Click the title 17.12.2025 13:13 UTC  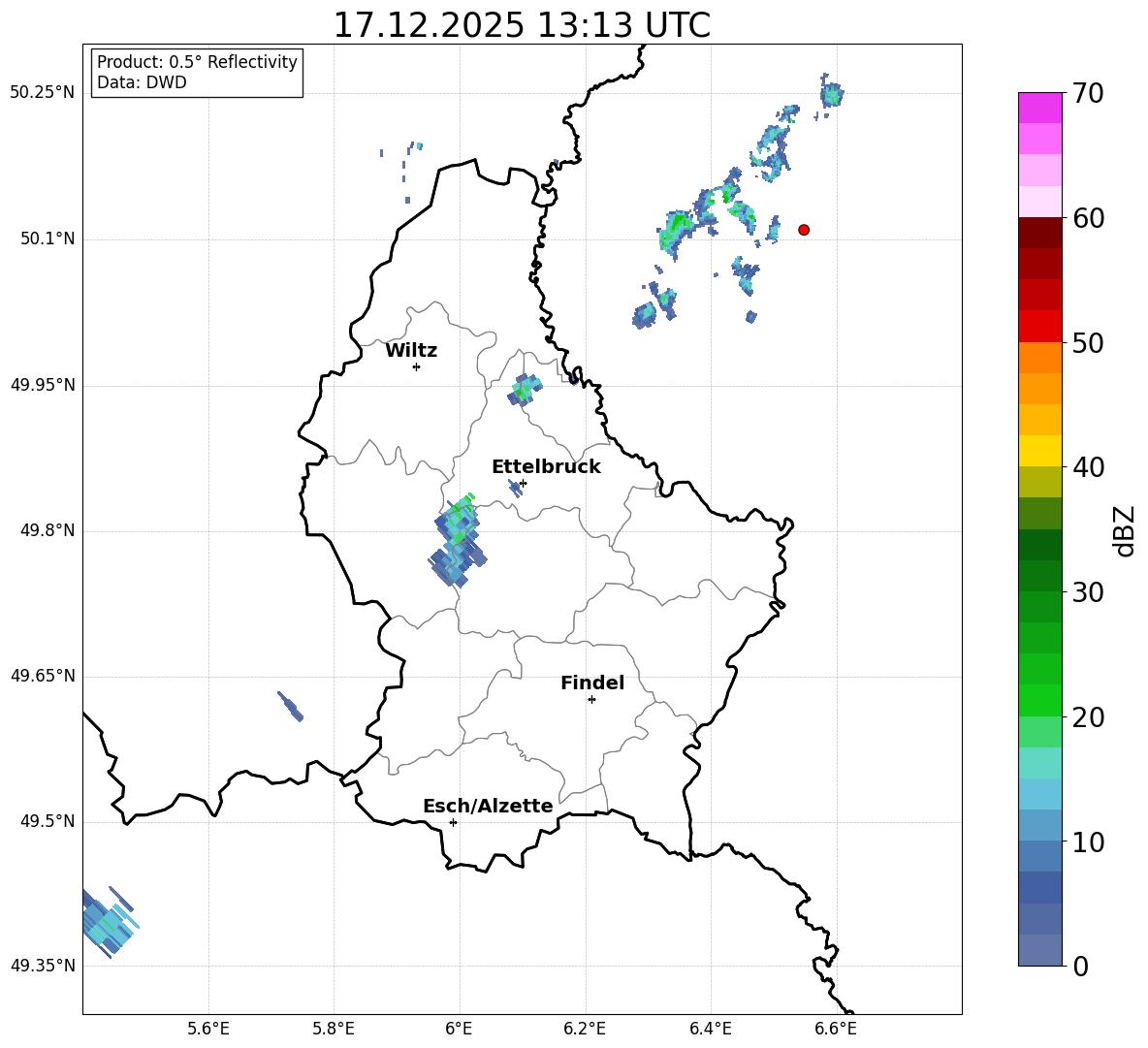pyautogui.click(x=522, y=25)
